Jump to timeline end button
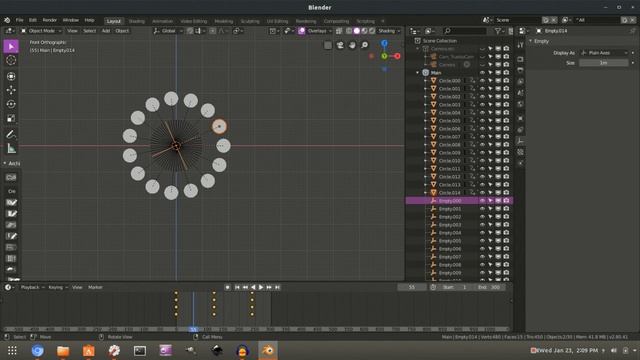The height and width of the screenshot is (360, 640). click(277, 287)
